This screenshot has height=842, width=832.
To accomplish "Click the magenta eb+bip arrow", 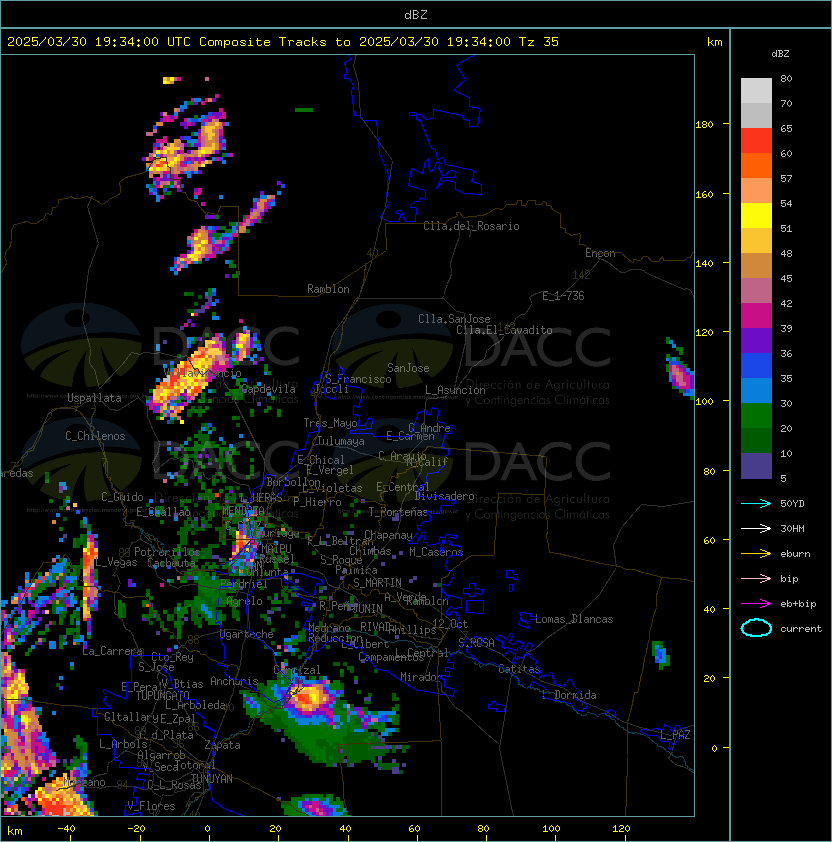I will (756, 604).
